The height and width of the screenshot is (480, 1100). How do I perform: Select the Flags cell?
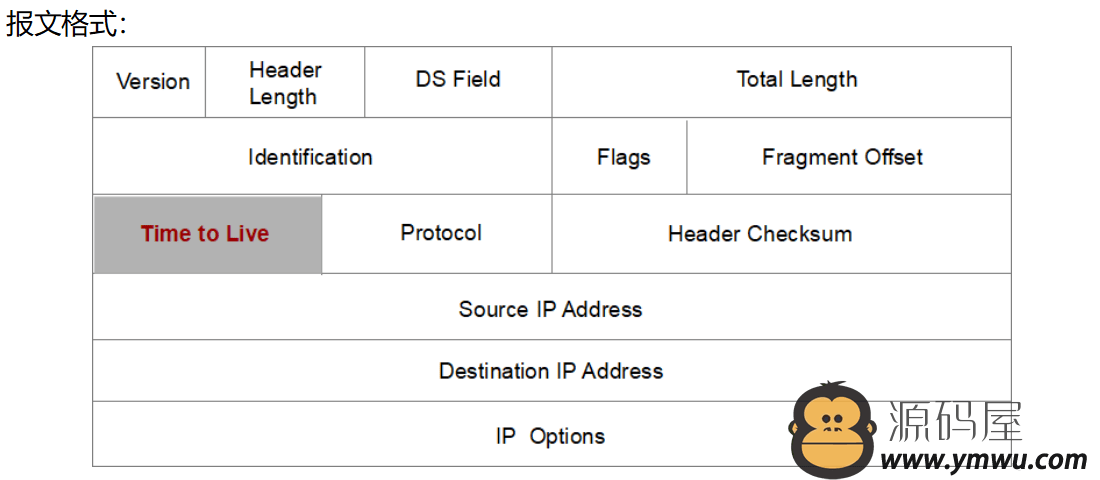coord(619,156)
